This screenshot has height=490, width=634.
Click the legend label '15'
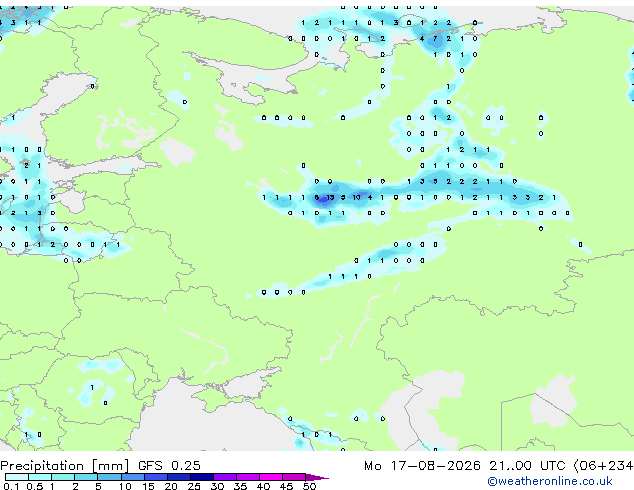pyautogui.click(x=148, y=486)
